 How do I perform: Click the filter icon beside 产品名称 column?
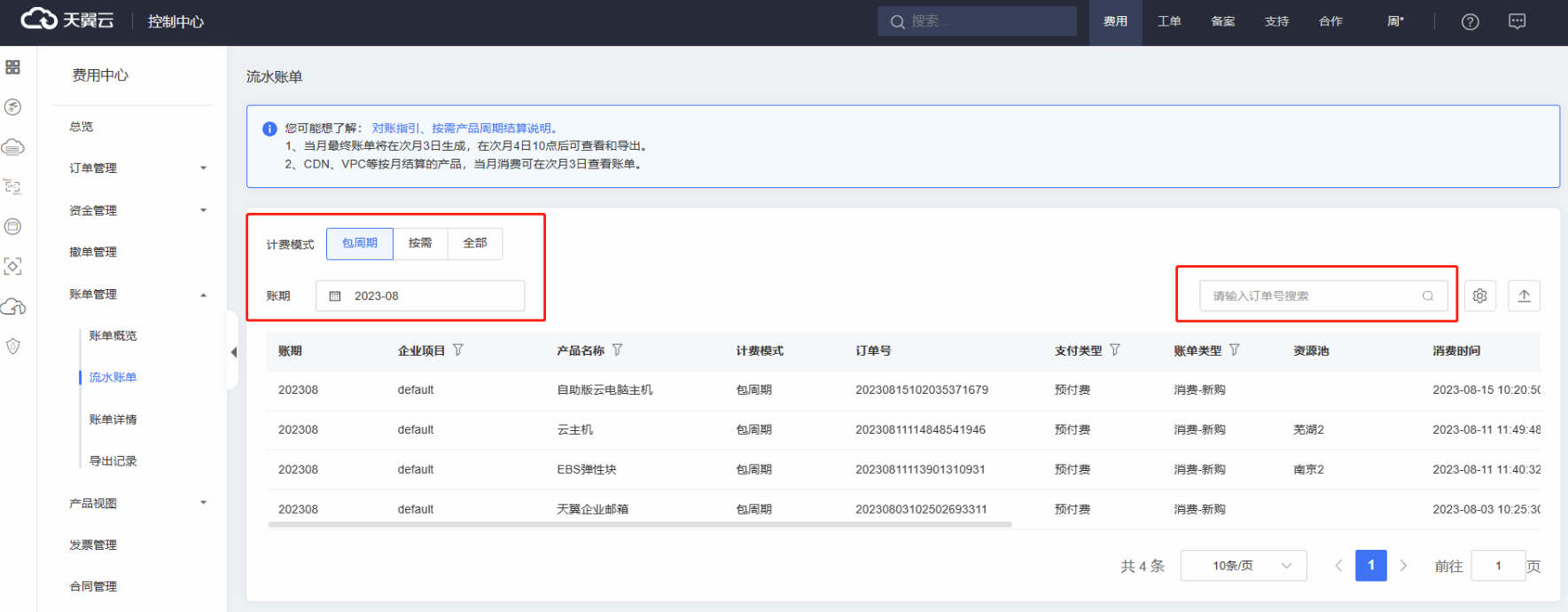[x=617, y=350]
